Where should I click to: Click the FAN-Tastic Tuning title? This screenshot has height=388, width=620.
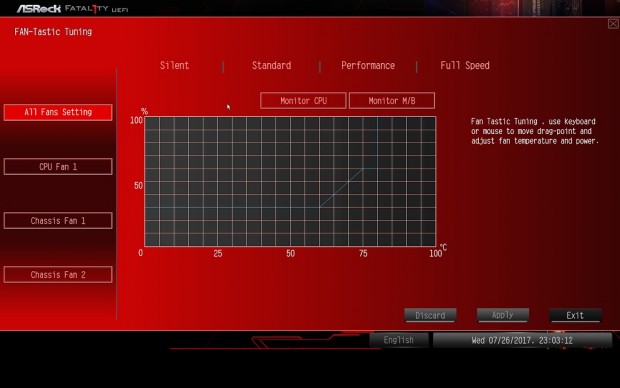click(53, 32)
